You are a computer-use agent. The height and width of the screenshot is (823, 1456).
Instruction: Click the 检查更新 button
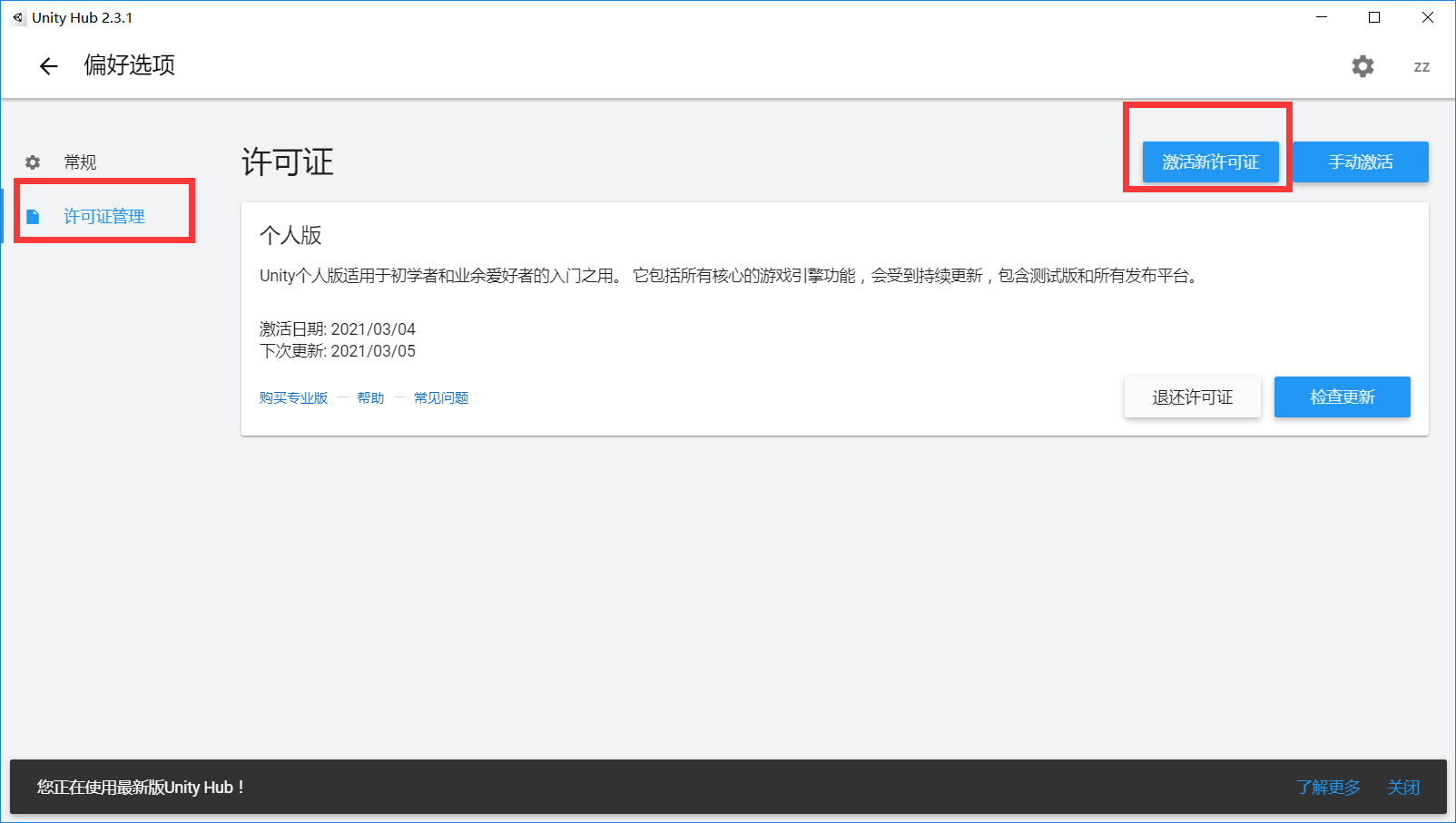click(x=1342, y=397)
